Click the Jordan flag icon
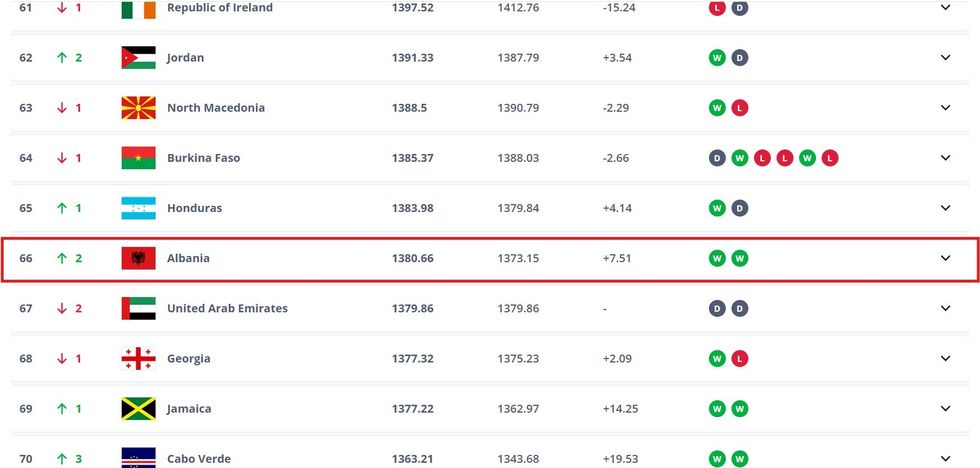980x468 pixels. [x=138, y=58]
